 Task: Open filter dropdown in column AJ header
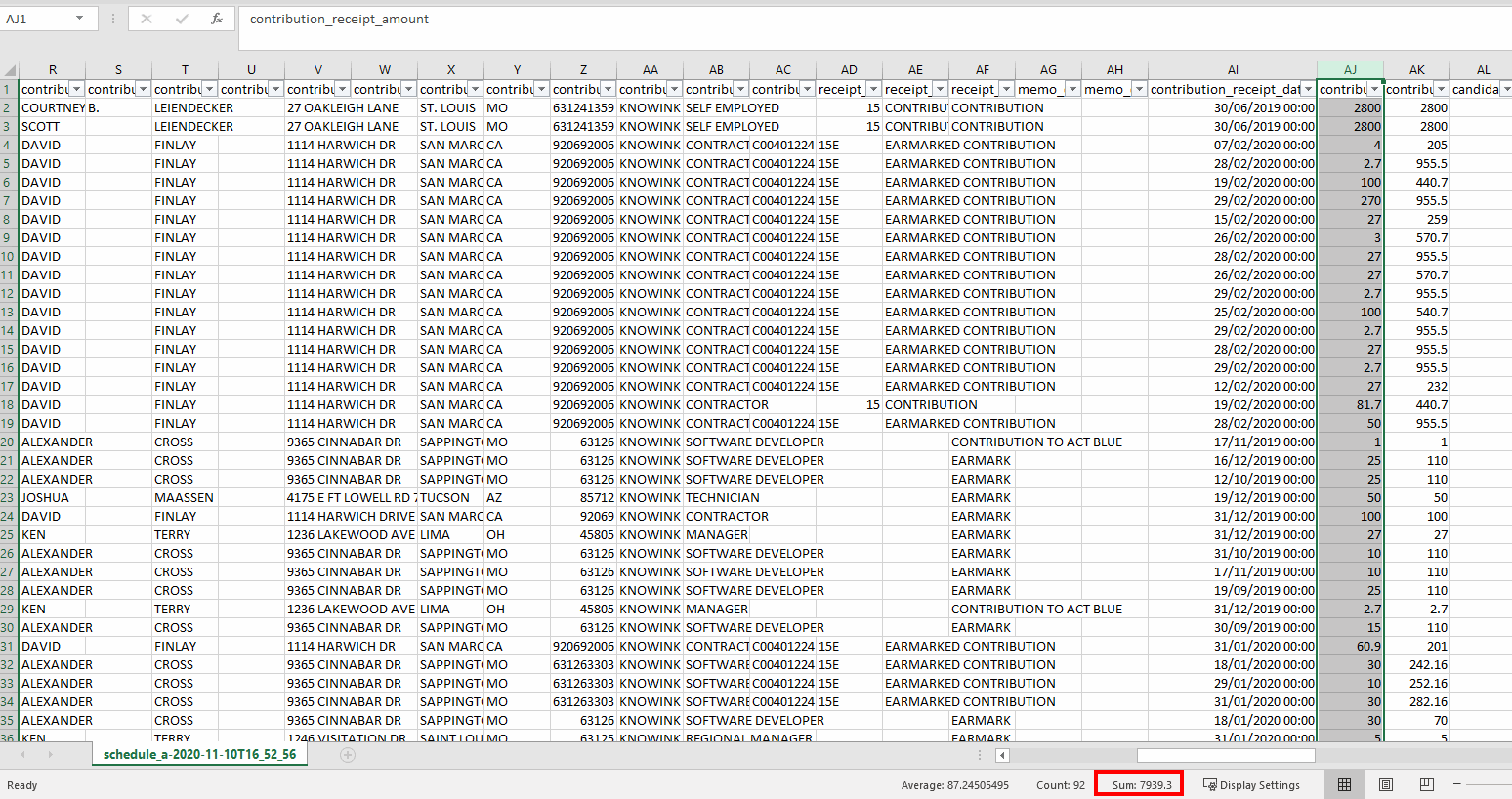coord(1374,89)
